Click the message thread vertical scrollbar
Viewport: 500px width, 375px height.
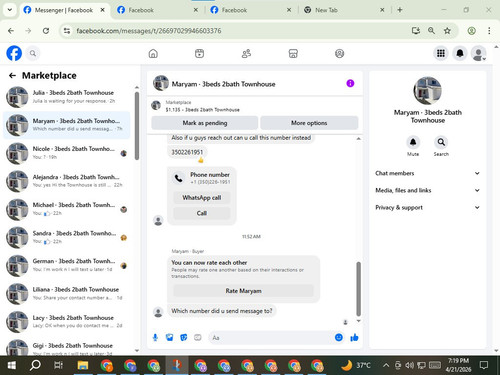click(359, 289)
